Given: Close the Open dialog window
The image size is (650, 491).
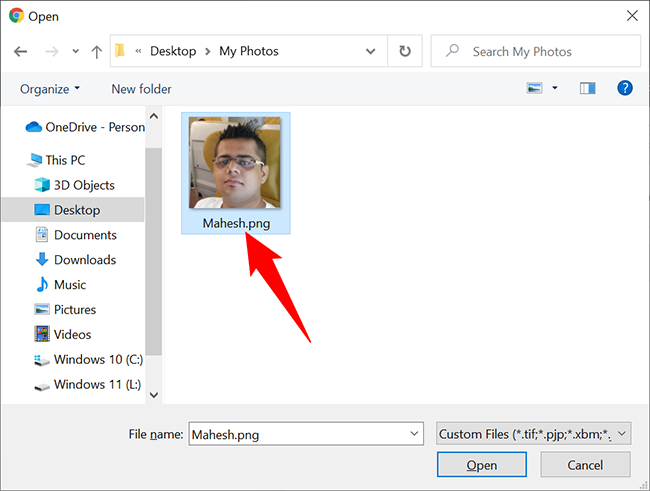Looking at the screenshot, I should pos(632,16).
